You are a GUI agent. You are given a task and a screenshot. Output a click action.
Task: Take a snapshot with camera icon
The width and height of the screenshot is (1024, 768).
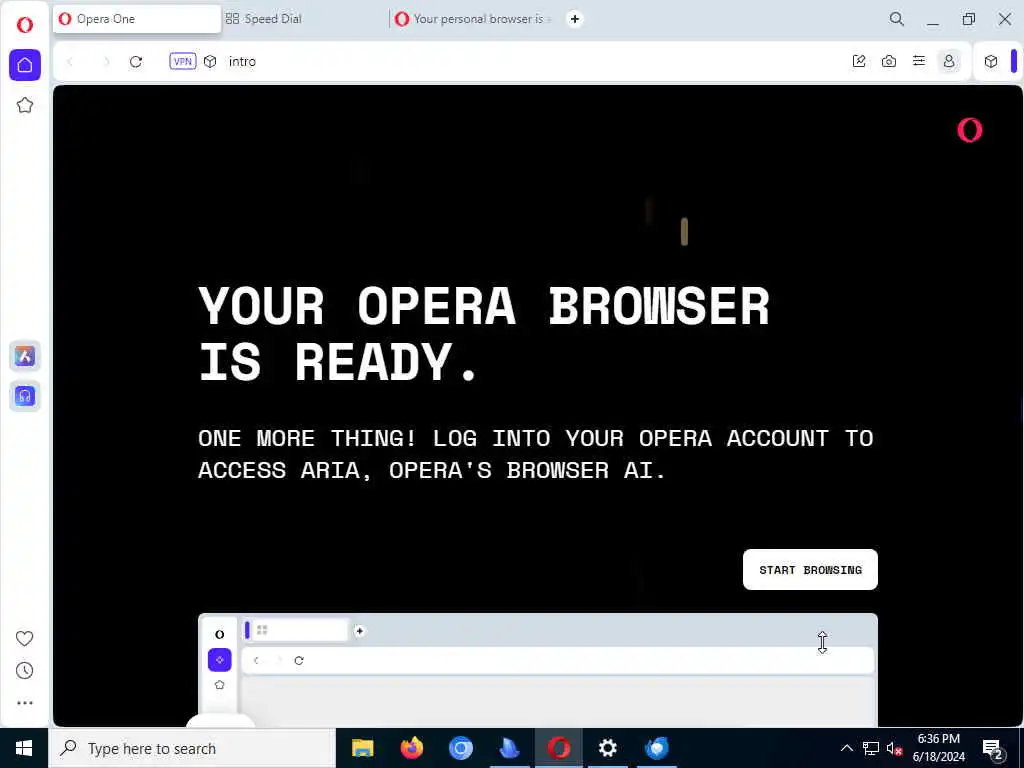(x=889, y=61)
